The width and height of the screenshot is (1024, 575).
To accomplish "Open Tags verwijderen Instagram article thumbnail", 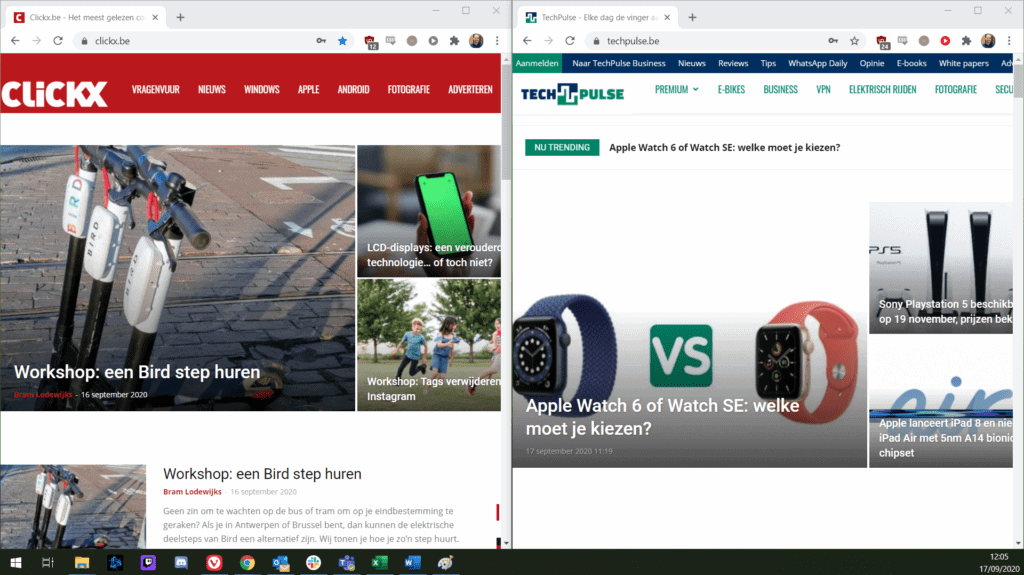I will click(429, 345).
